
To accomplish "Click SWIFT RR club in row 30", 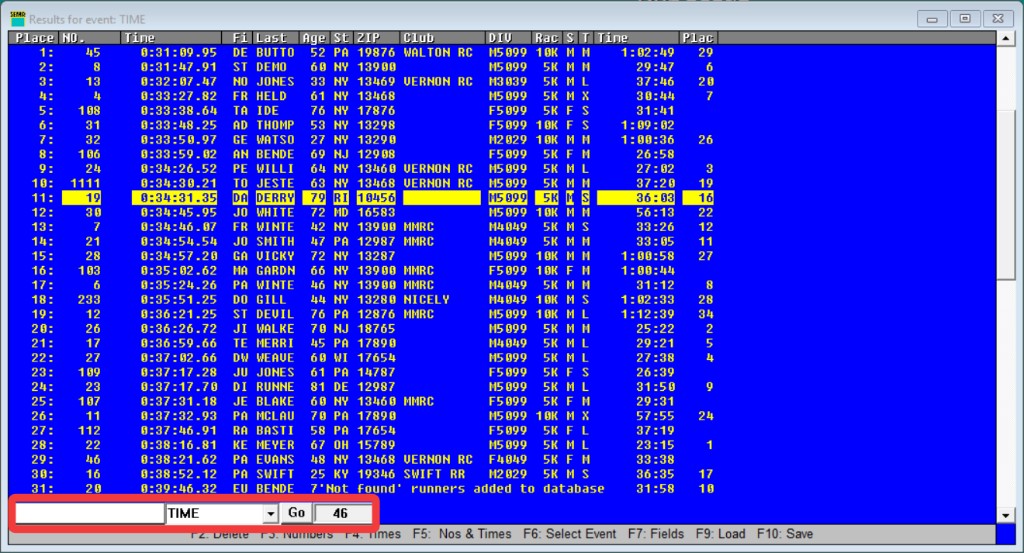I will 434,474.
